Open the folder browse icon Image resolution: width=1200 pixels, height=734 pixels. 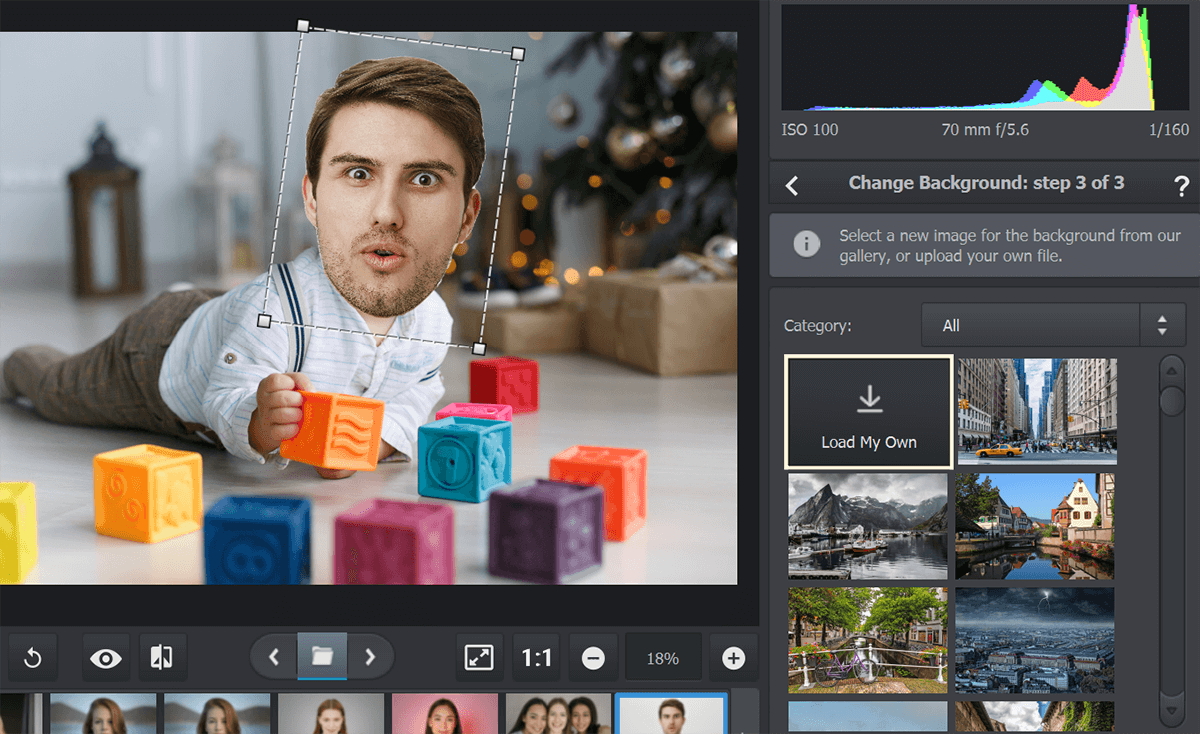[x=322, y=657]
